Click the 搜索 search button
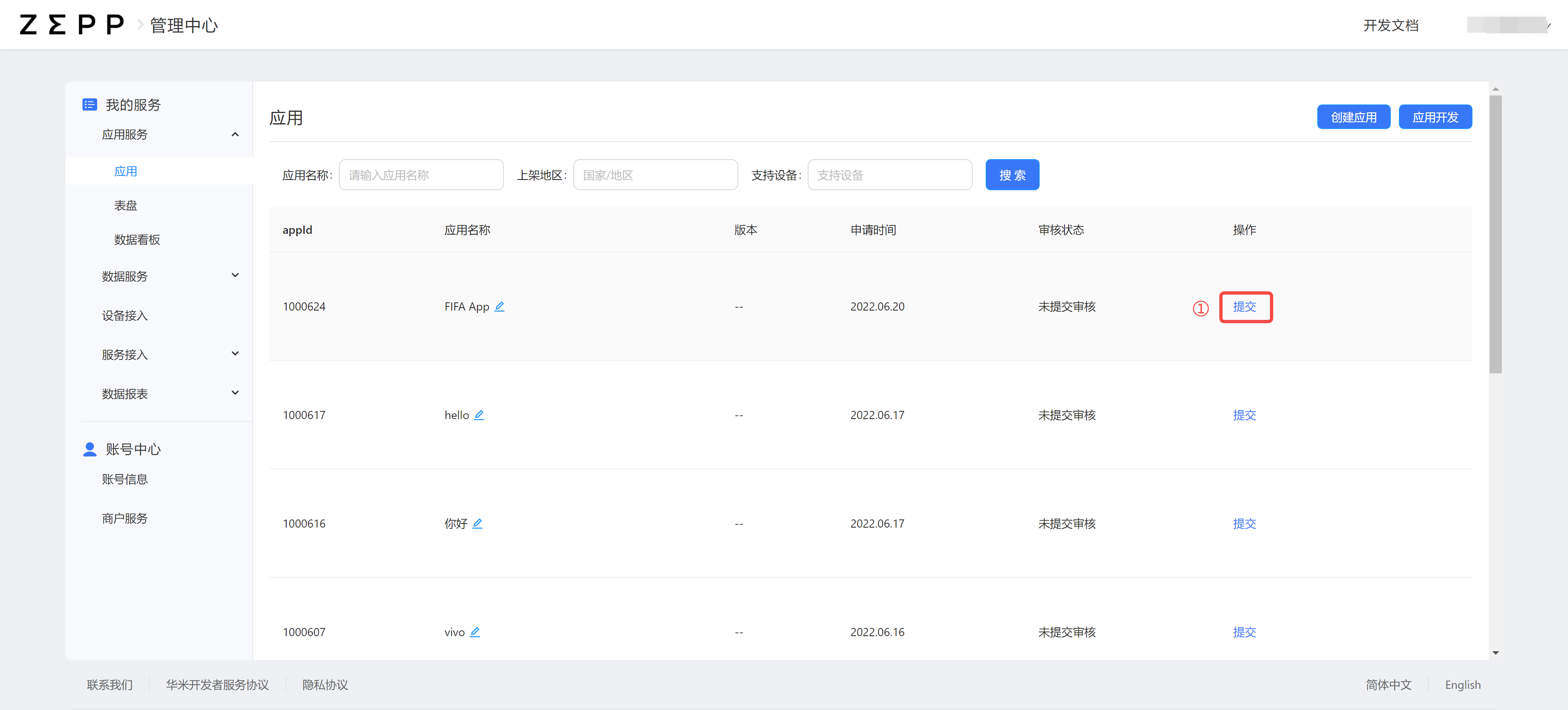Screen dimensions: 1568x710 click(1012, 175)
